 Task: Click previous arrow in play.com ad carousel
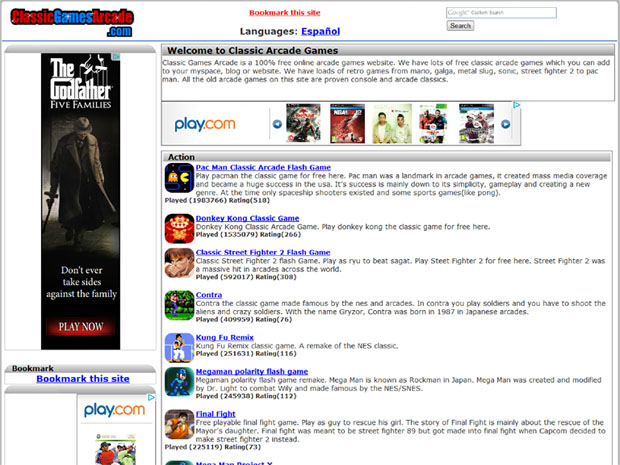(277, 124)
